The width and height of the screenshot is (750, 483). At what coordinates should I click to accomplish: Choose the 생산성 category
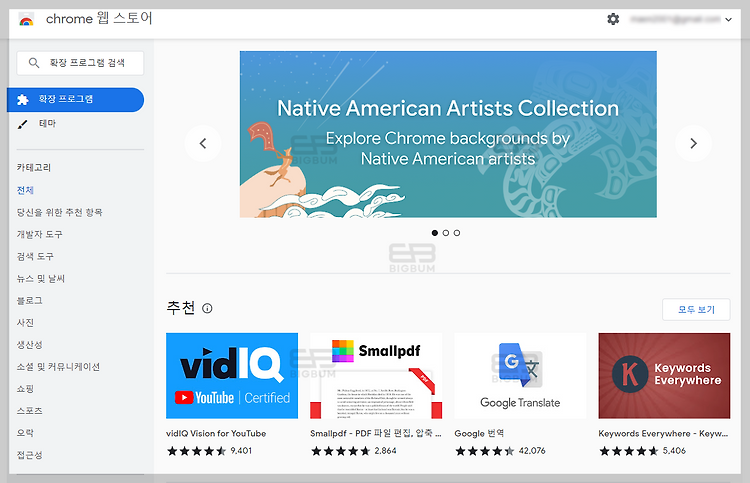pyautogui.click(x=30, y=344)
